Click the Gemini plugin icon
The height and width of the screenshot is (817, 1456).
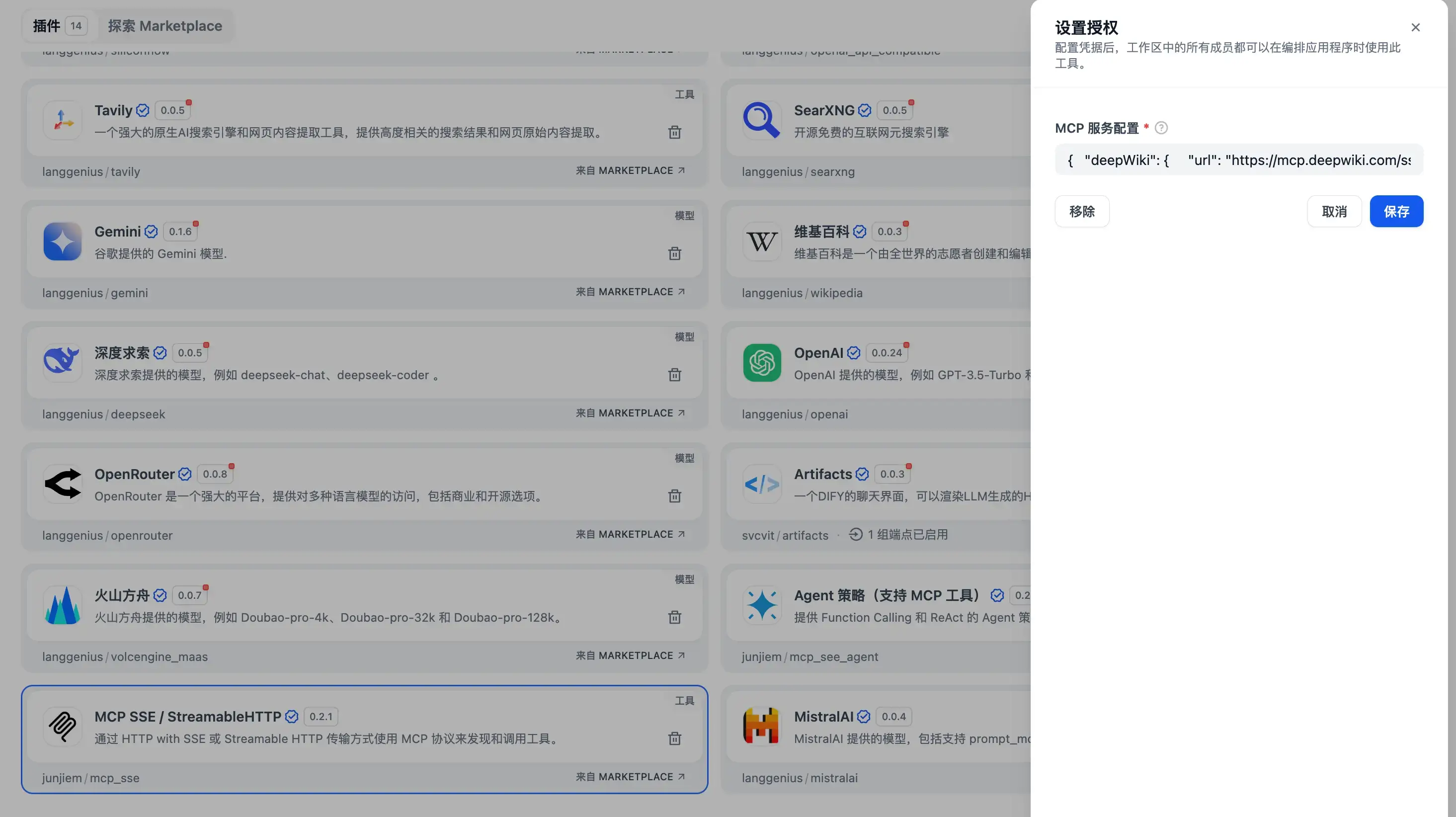62,242
